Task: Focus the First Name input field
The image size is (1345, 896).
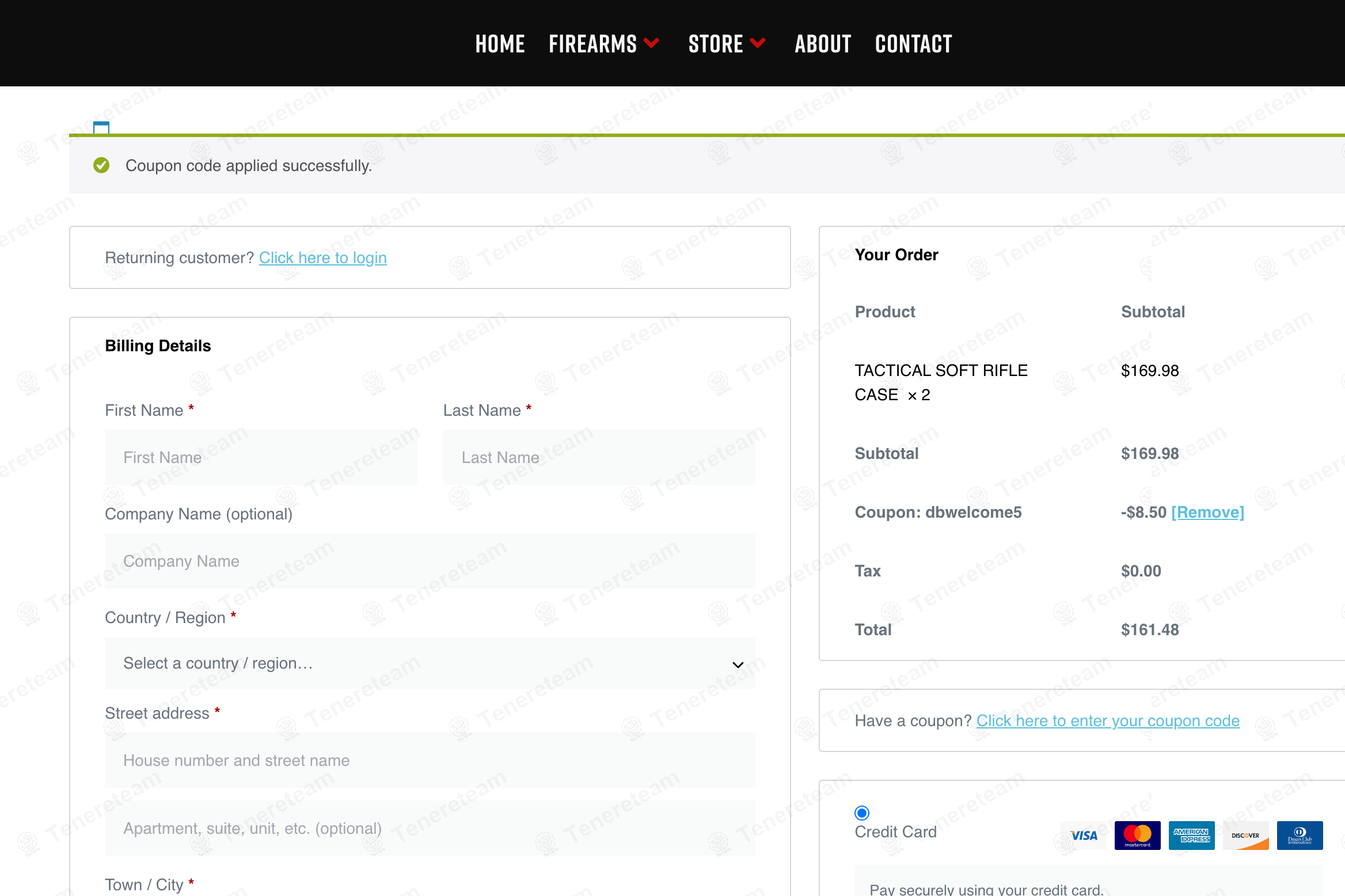Action: 261,457
